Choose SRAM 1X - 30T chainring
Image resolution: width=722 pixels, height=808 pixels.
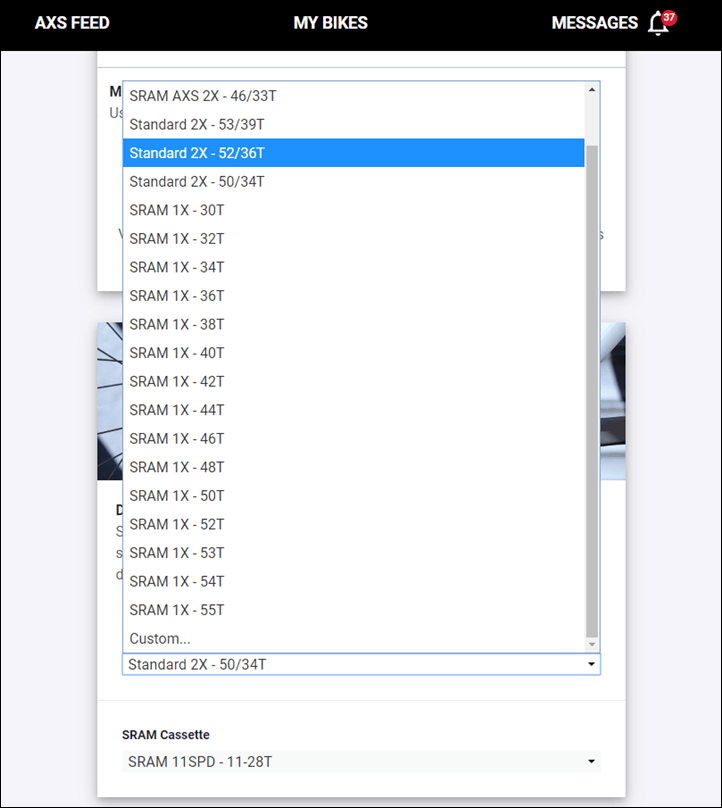coord(354,210)
